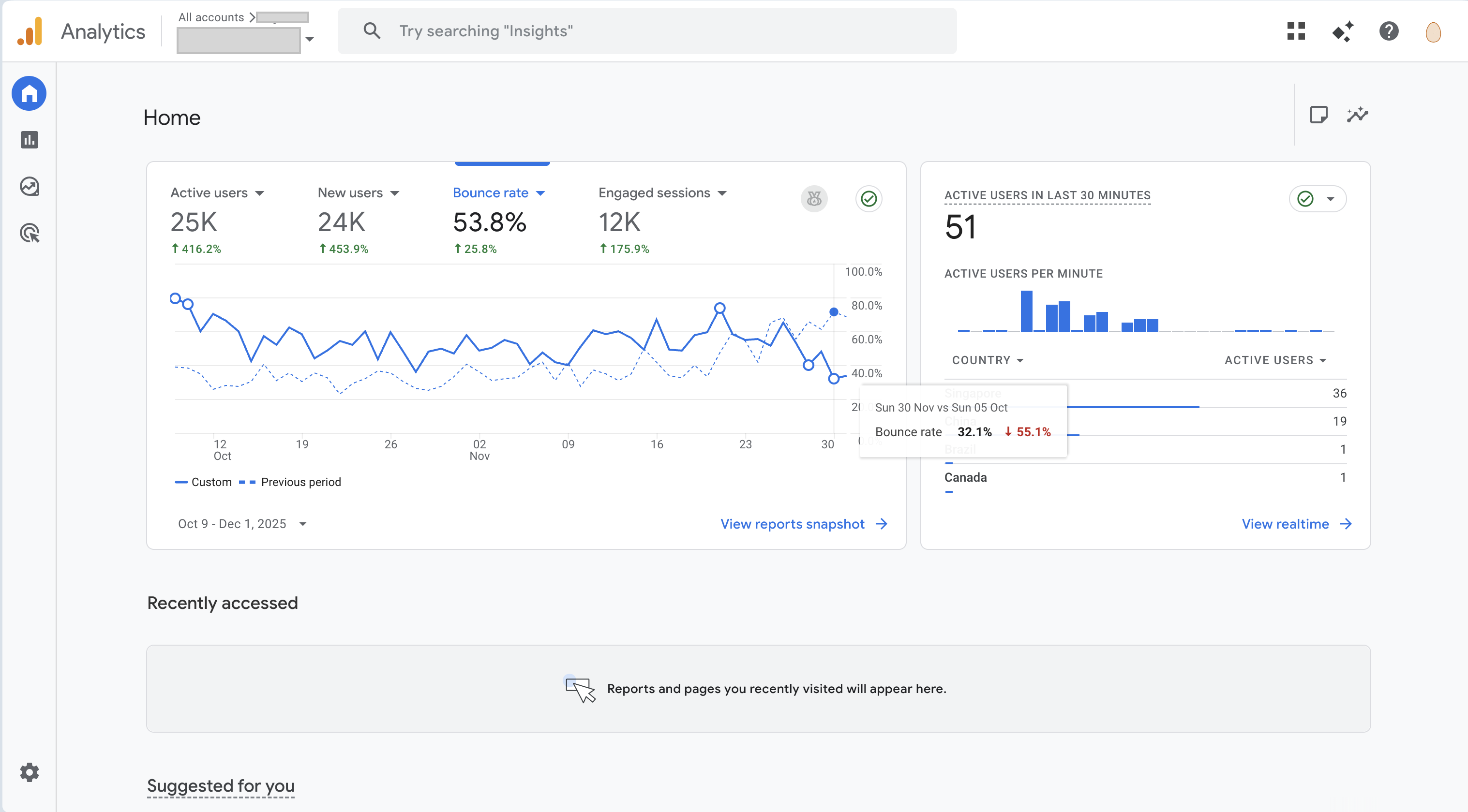Open Analytics Intelligence sparkle icon
The height and width of the screenshot is (812, 1468).
click(x=1343, y=31)
